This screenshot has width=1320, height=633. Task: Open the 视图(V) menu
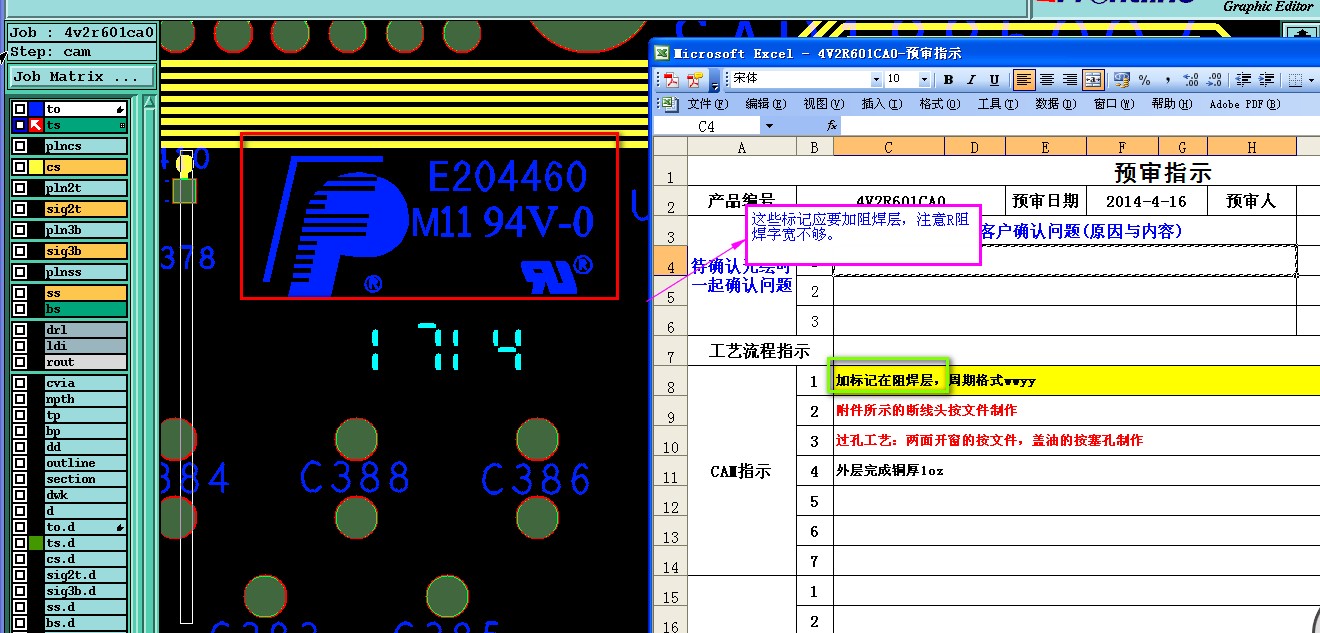(x=823, y=104)
